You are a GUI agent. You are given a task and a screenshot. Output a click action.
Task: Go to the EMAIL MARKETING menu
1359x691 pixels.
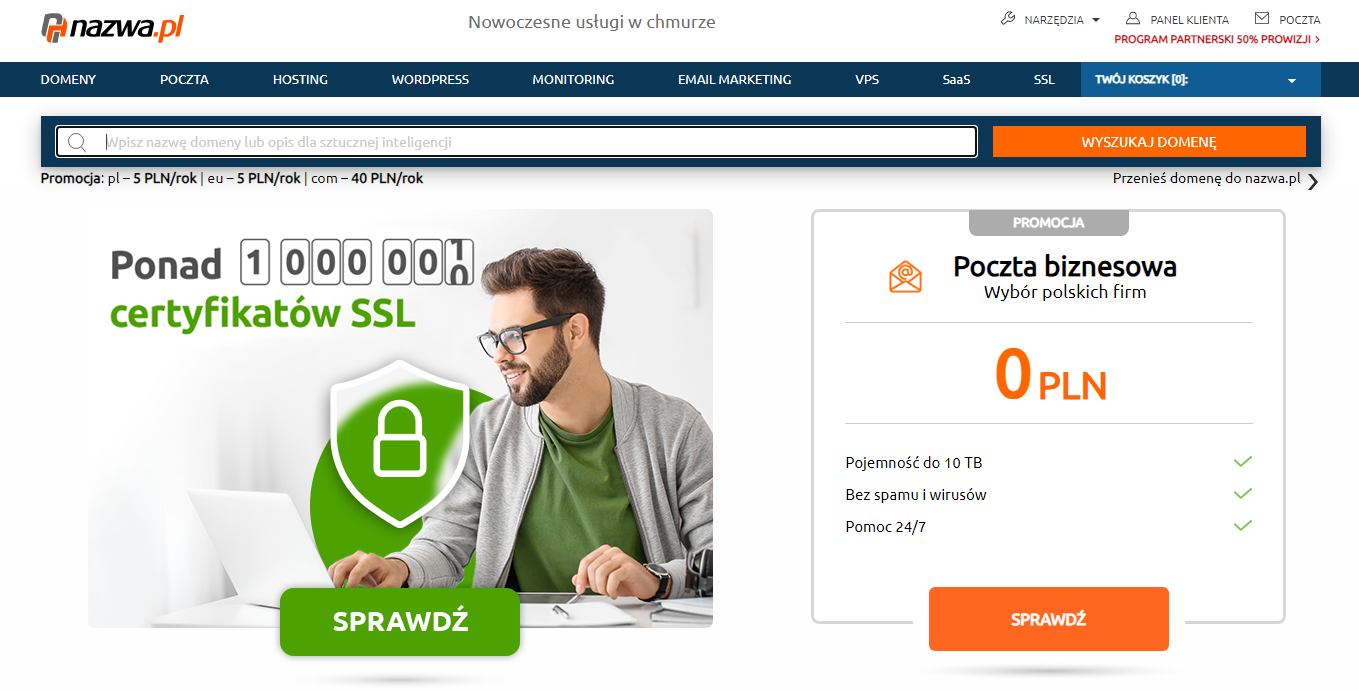(x=734, y=80)
